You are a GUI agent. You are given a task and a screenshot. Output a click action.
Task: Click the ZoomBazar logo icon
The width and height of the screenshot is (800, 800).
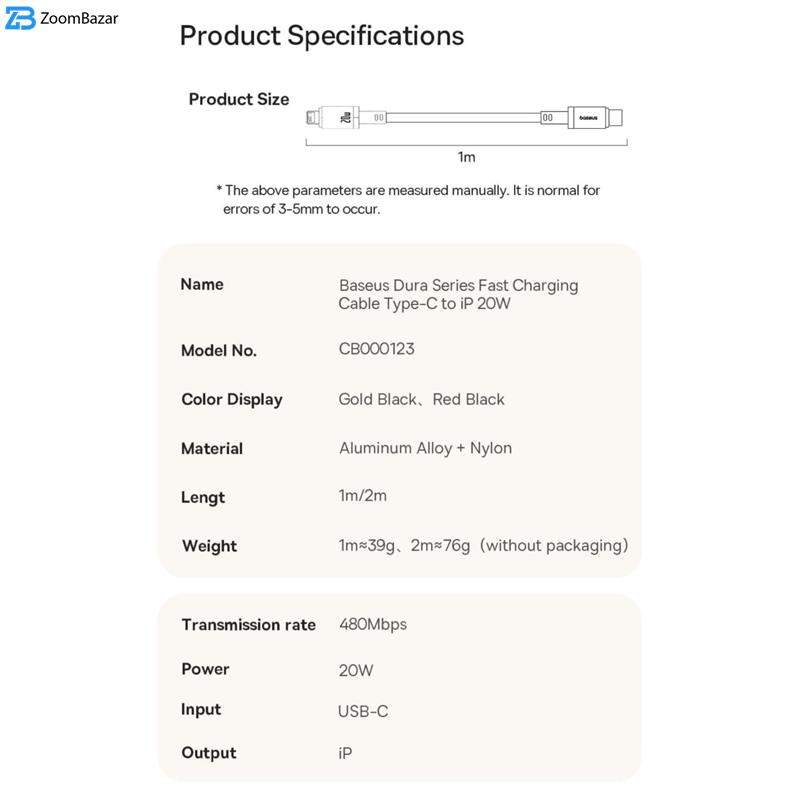pyautogui.click(x=20, y=19)
